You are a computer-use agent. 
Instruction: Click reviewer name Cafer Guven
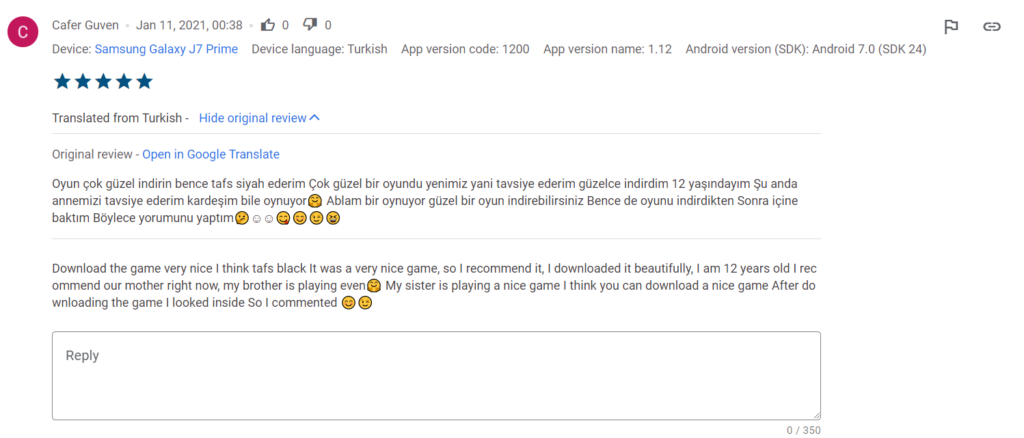click(85, 25)
